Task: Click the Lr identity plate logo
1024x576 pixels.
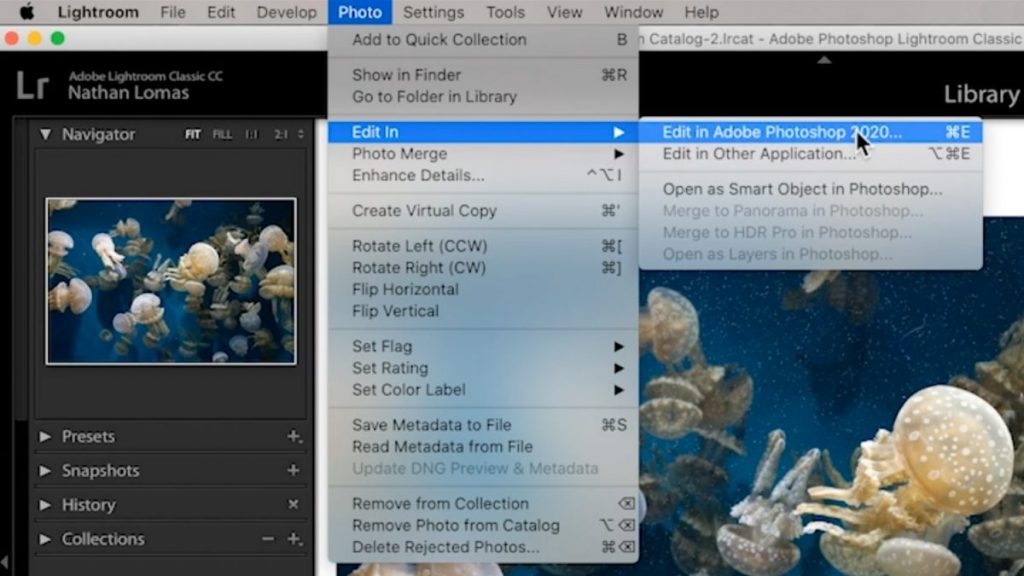Action: click(33, 86)
